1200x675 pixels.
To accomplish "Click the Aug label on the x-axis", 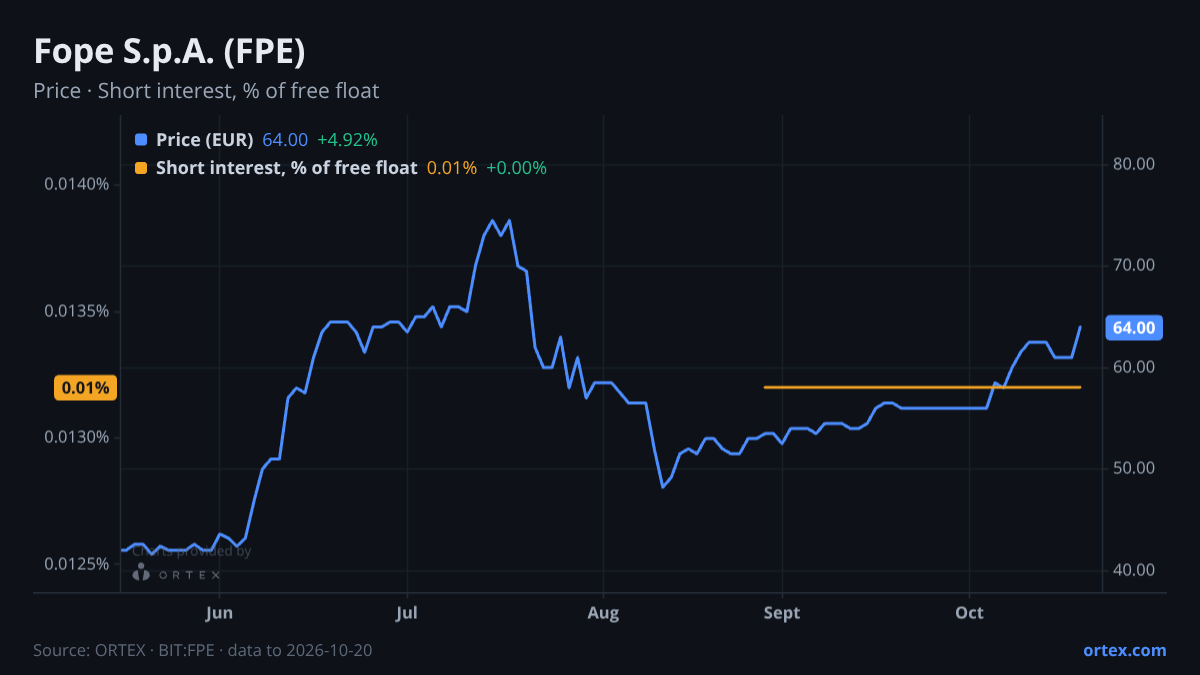I will (x=603, y=613).
